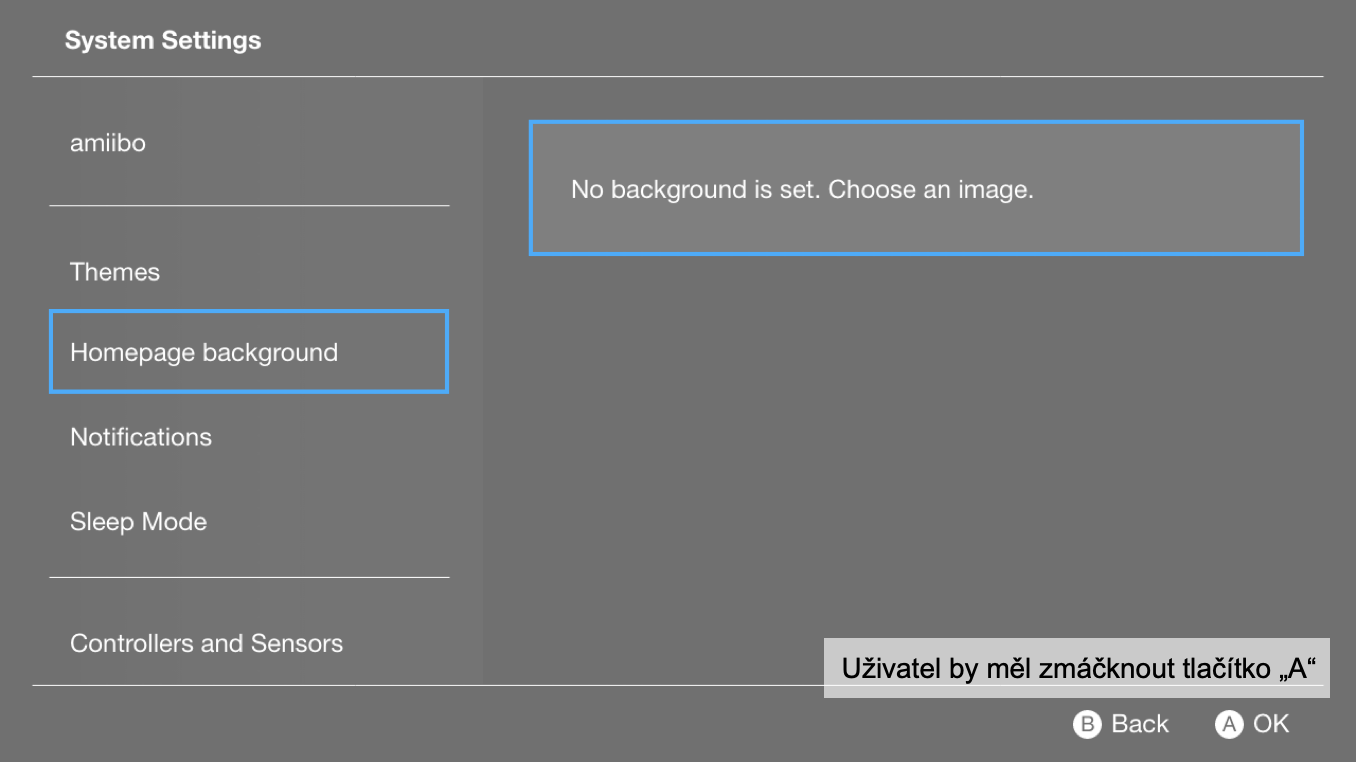Click the circled A button icon

click(x=1229, y=724)
